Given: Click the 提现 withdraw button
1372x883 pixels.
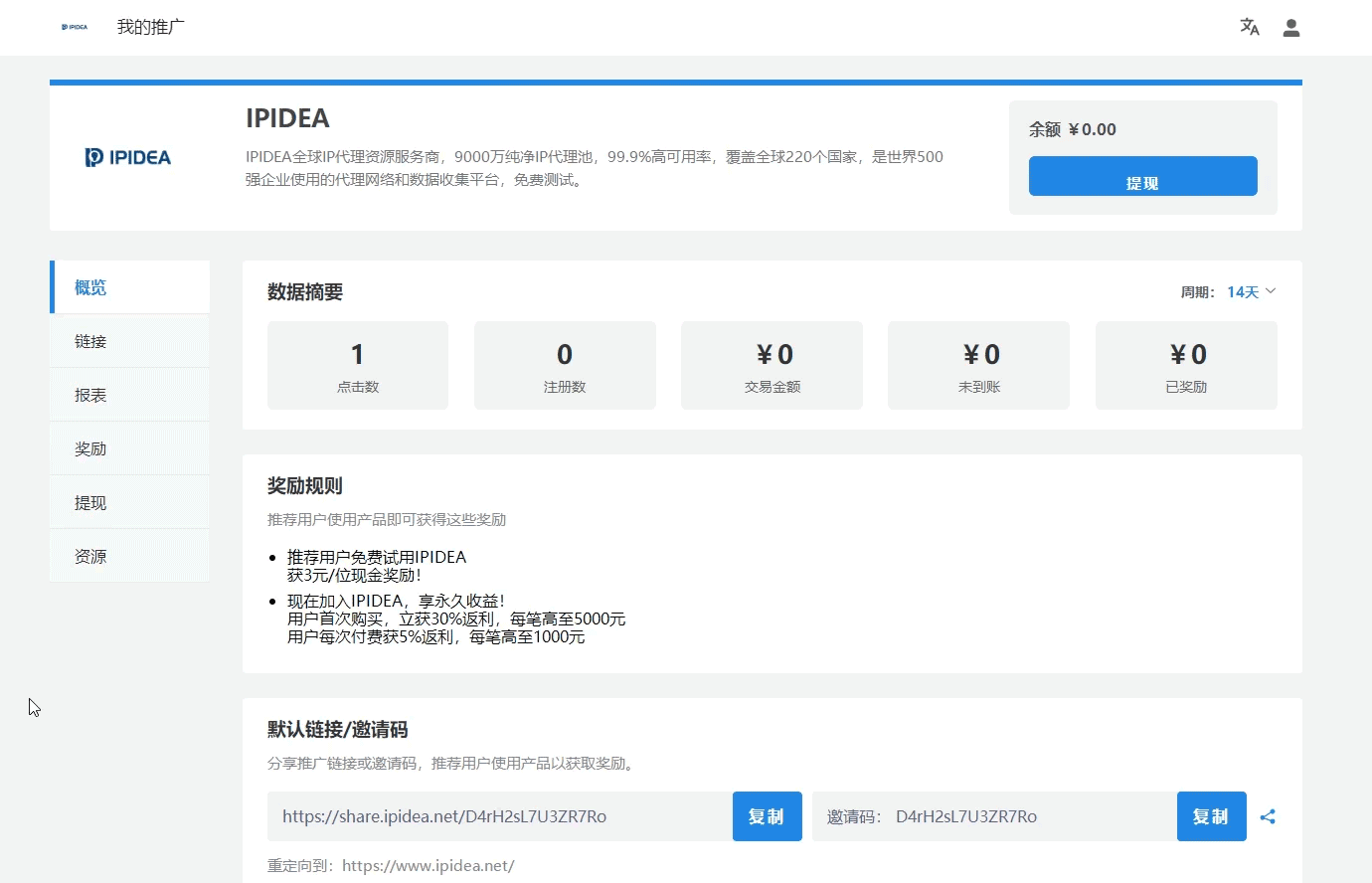Looking at the screenshot, I should pos(1142,176).
